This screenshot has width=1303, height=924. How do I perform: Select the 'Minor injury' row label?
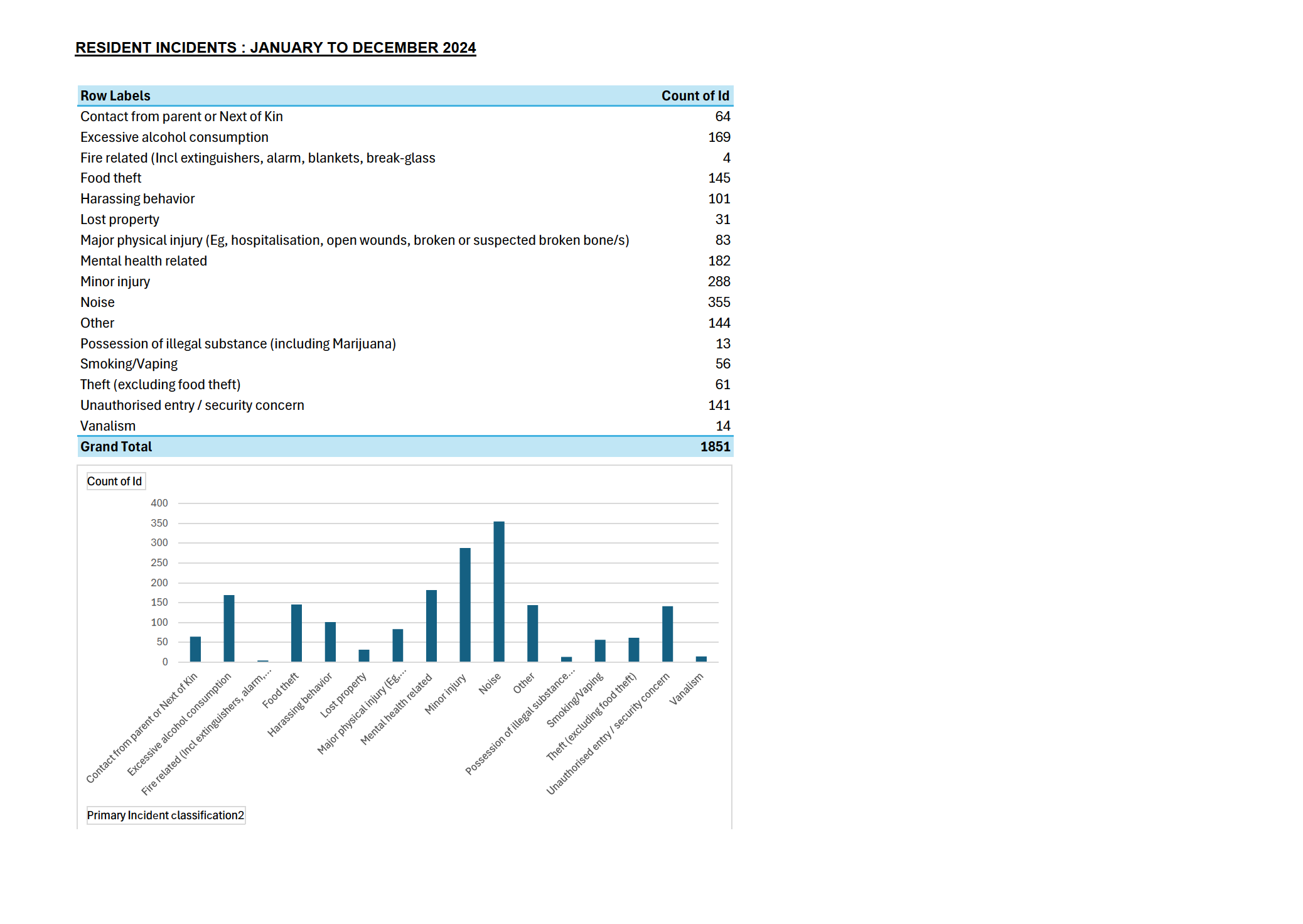tap(115, 282)
